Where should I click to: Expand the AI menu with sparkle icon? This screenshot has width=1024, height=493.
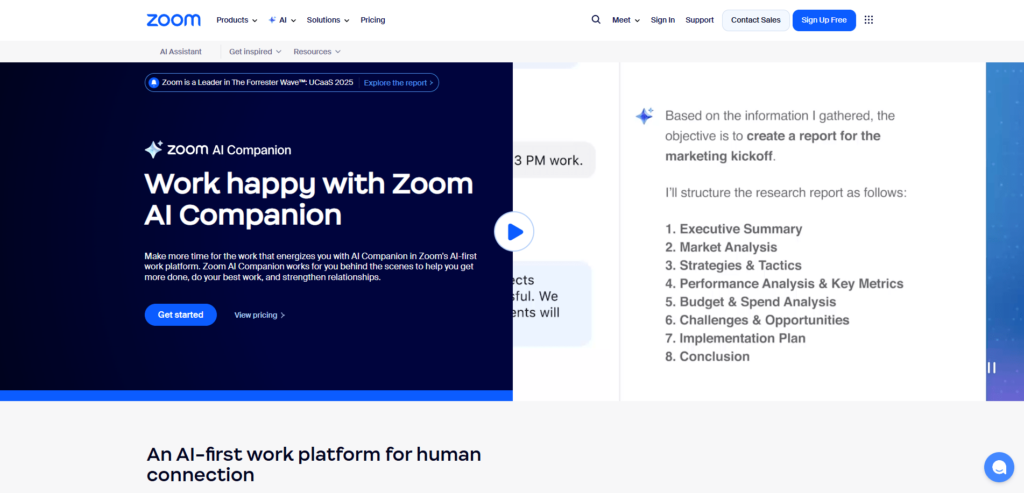coord(282,20)
